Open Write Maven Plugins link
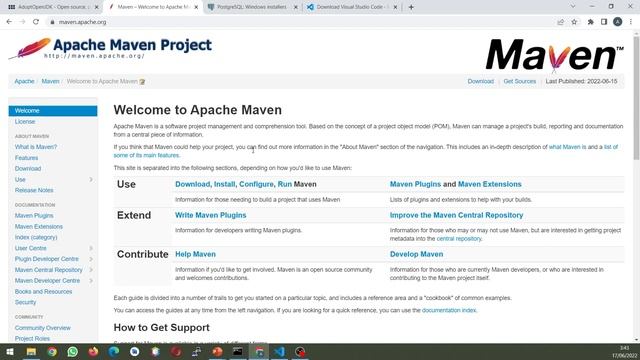This screenshot has width=640, height=360. [x=211, y=215]
